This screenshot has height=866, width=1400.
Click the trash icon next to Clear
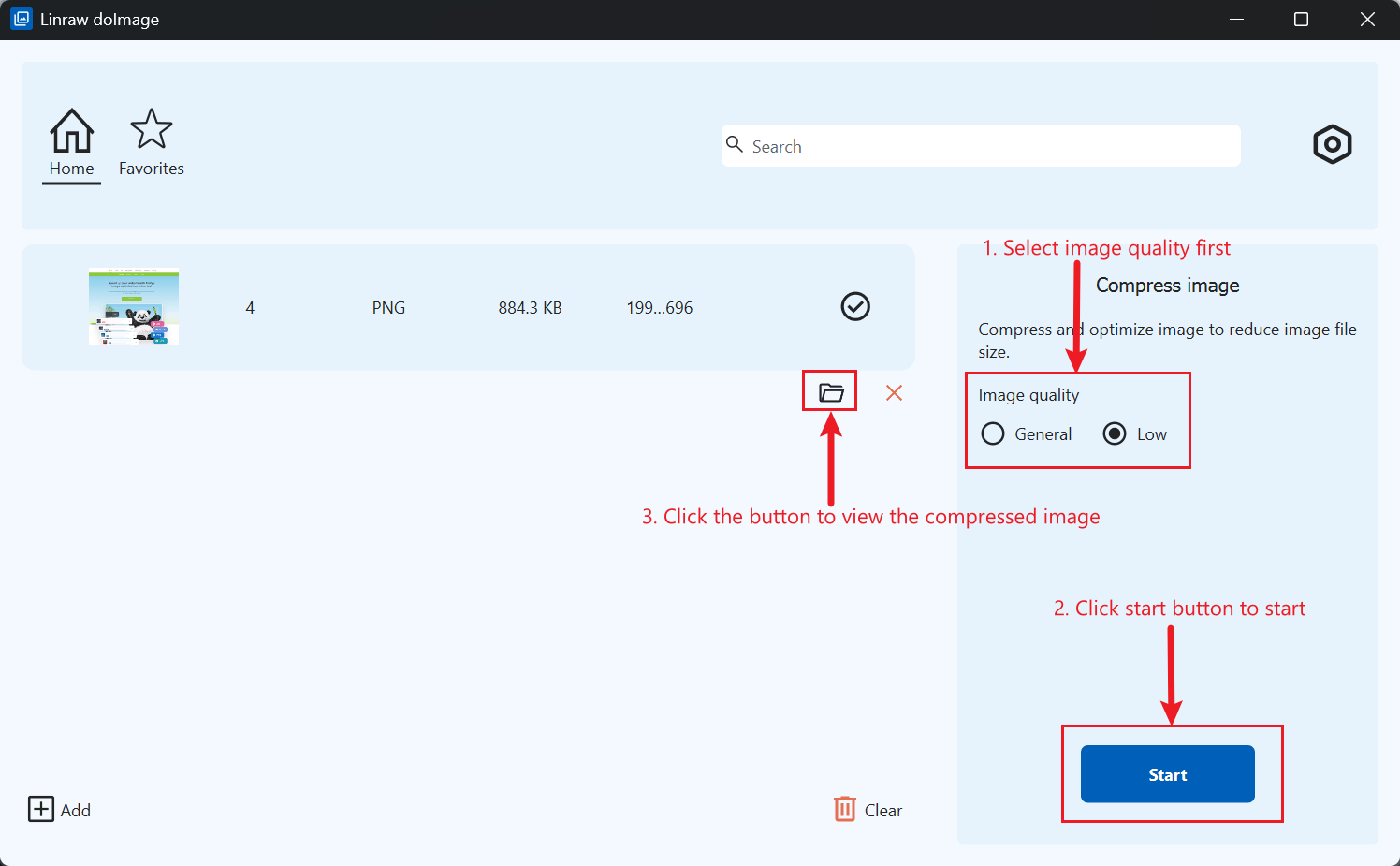point(845,808)
